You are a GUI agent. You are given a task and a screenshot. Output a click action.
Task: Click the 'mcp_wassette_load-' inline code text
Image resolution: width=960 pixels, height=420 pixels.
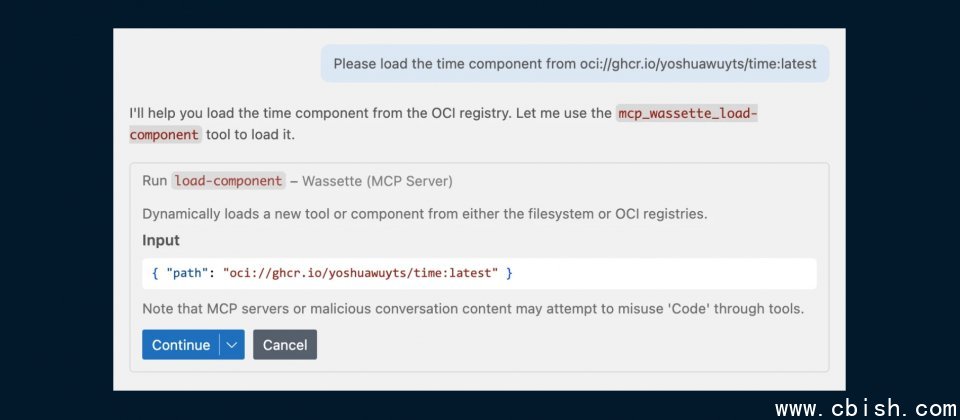tap(687, 114)
